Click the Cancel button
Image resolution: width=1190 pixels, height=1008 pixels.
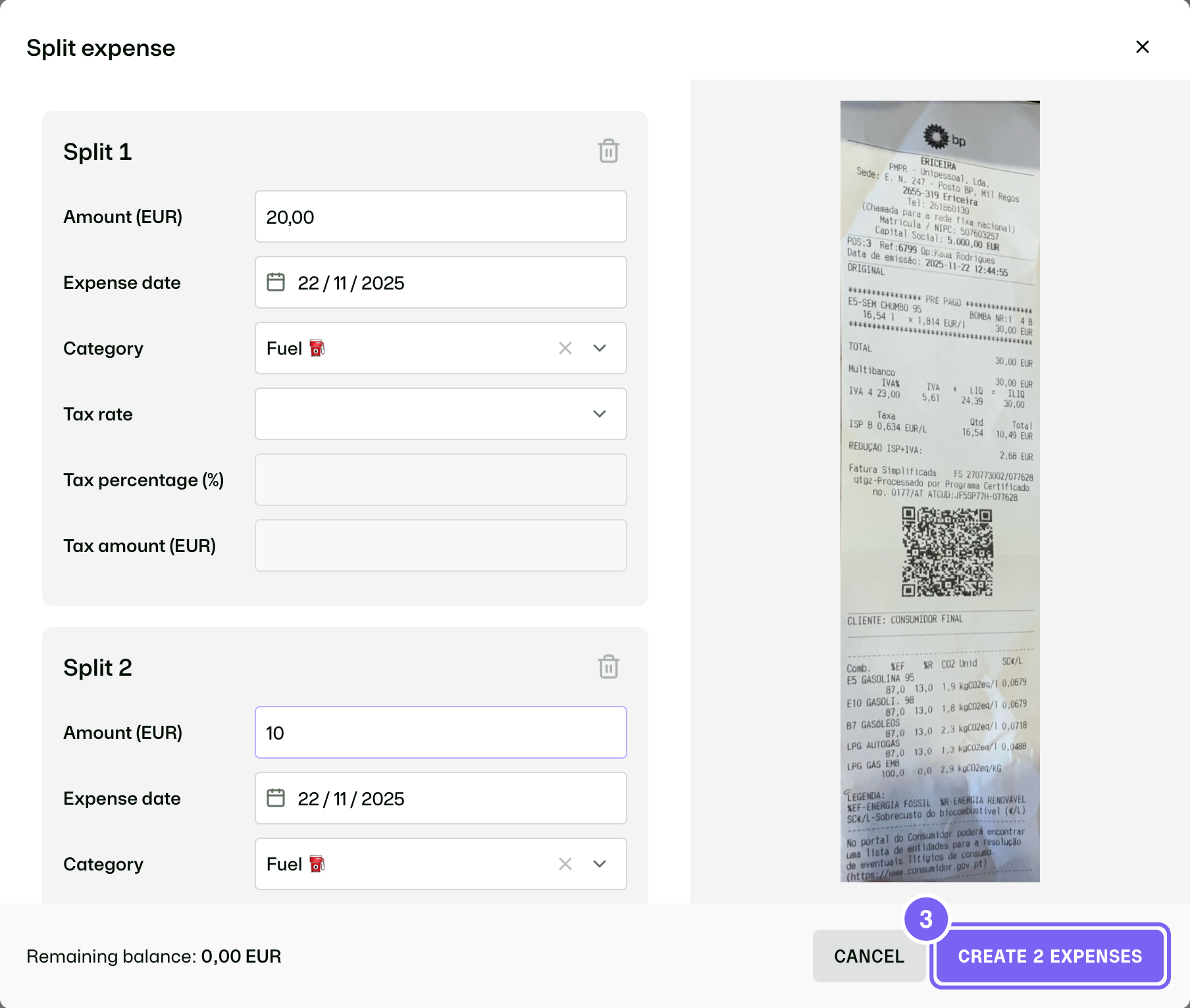click(x=869, y=956)
